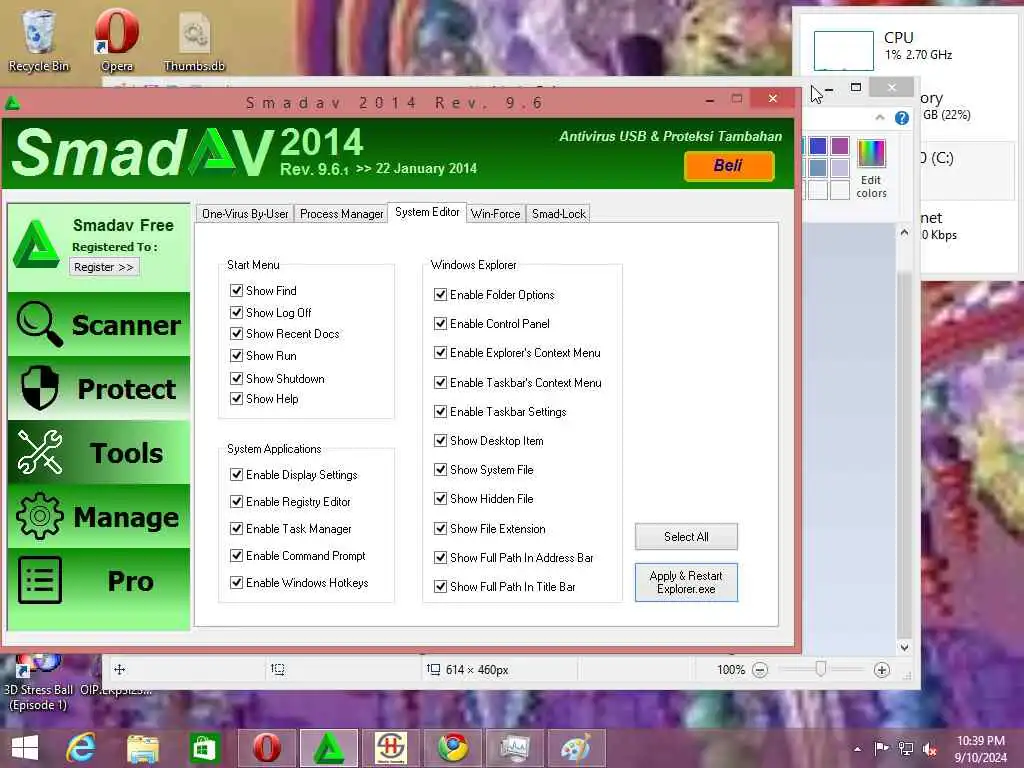Open Recycle Bin on the desktop
This screenshot has height=768, width=1024.
pyautogui.click(x=39, y=40)
